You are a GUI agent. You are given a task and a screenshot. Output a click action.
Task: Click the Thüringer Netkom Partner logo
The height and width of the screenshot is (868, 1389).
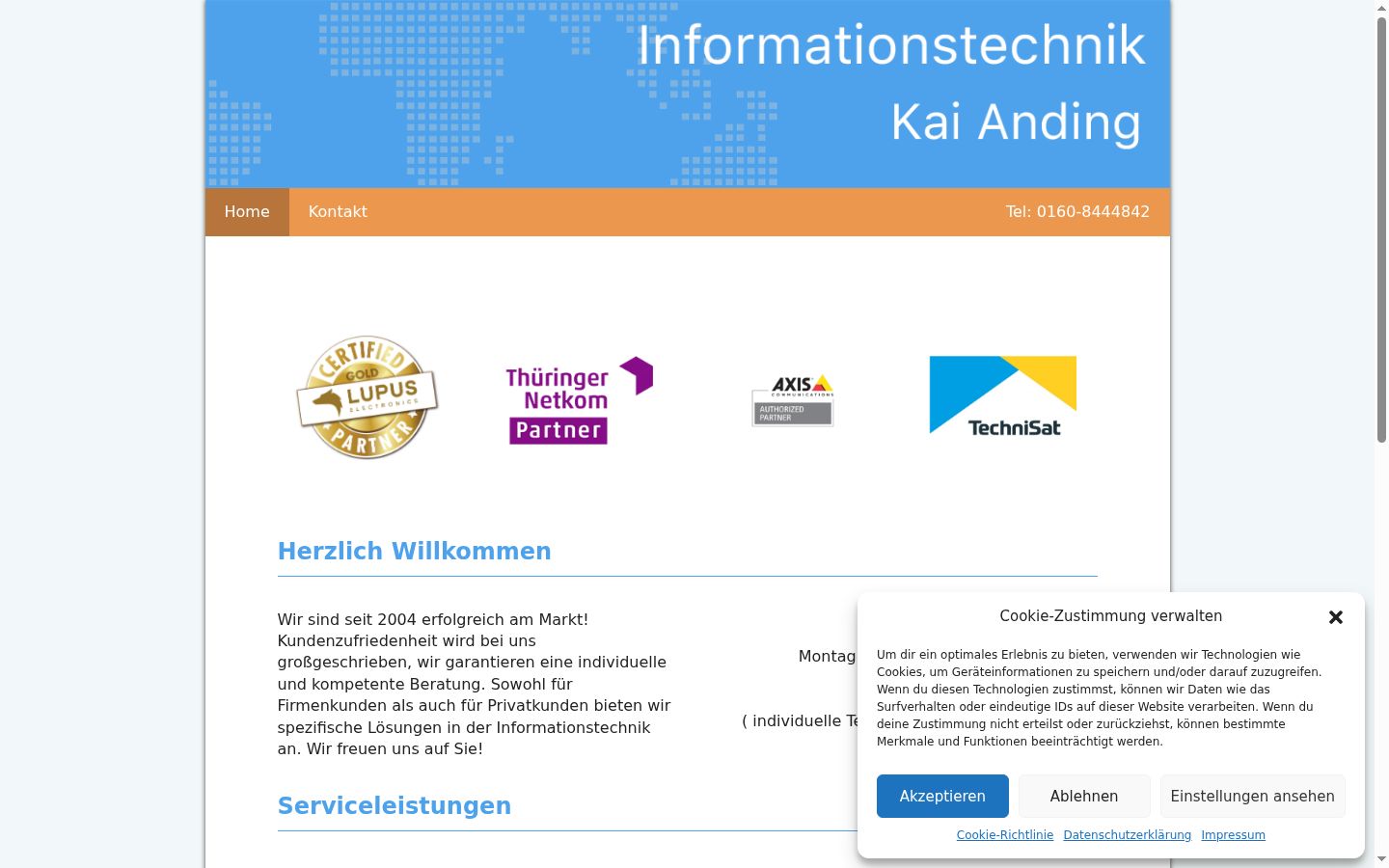pos(580,400)
